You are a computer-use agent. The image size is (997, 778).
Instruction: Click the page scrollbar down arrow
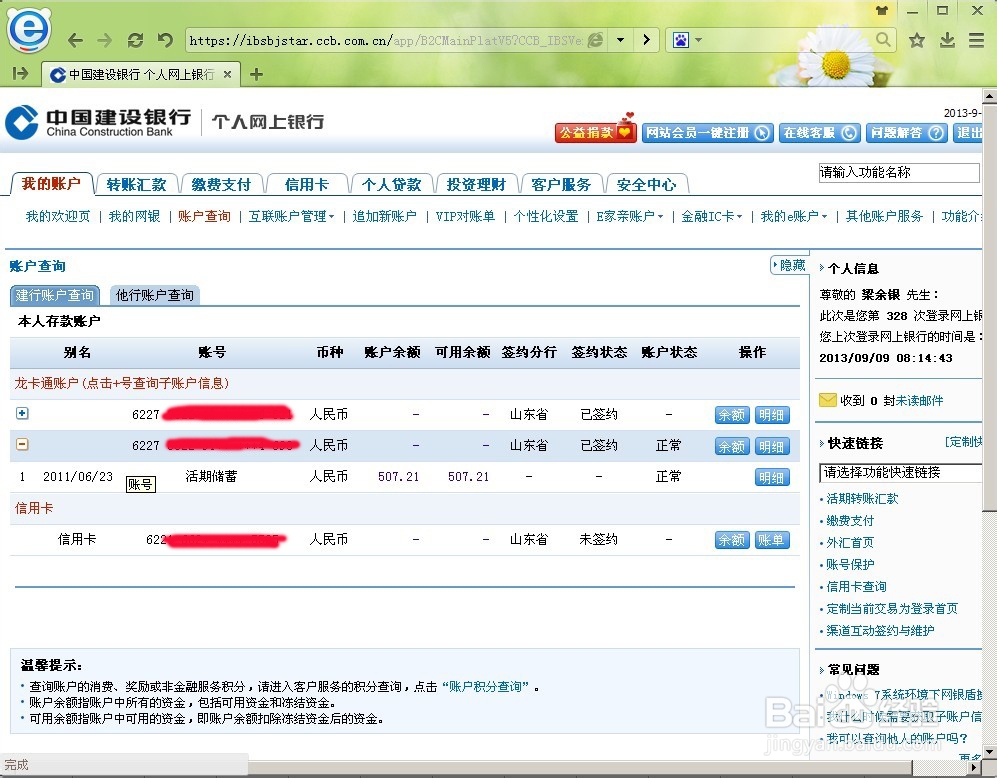(989, 752)
